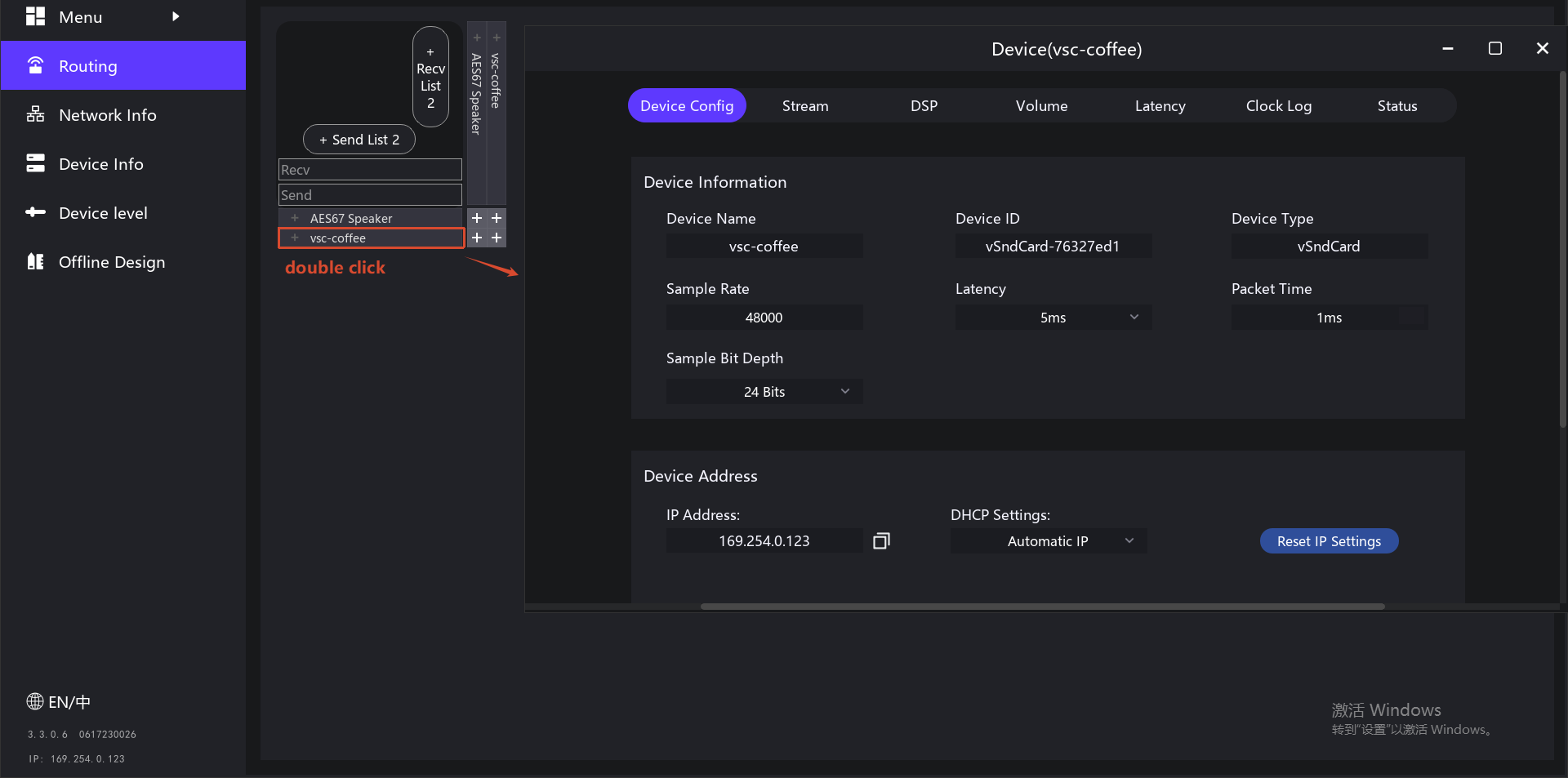Image resolution: width=1568 pixels, height=778 pixels.
Task: Switch to the Latency tab
Action: (x=1160, y=105)
